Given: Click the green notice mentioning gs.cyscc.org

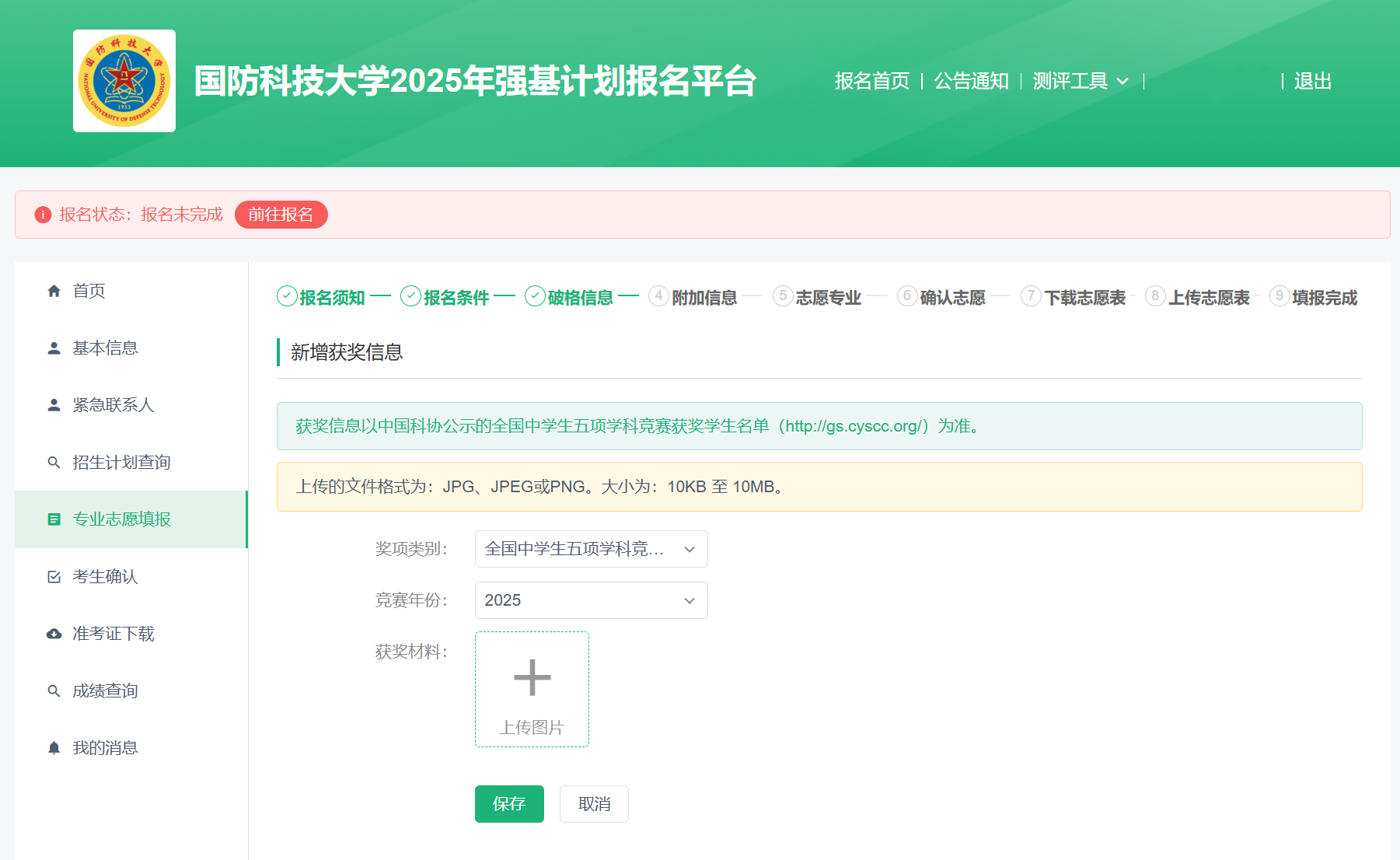Looking at the screenshot, I should 819,426.
